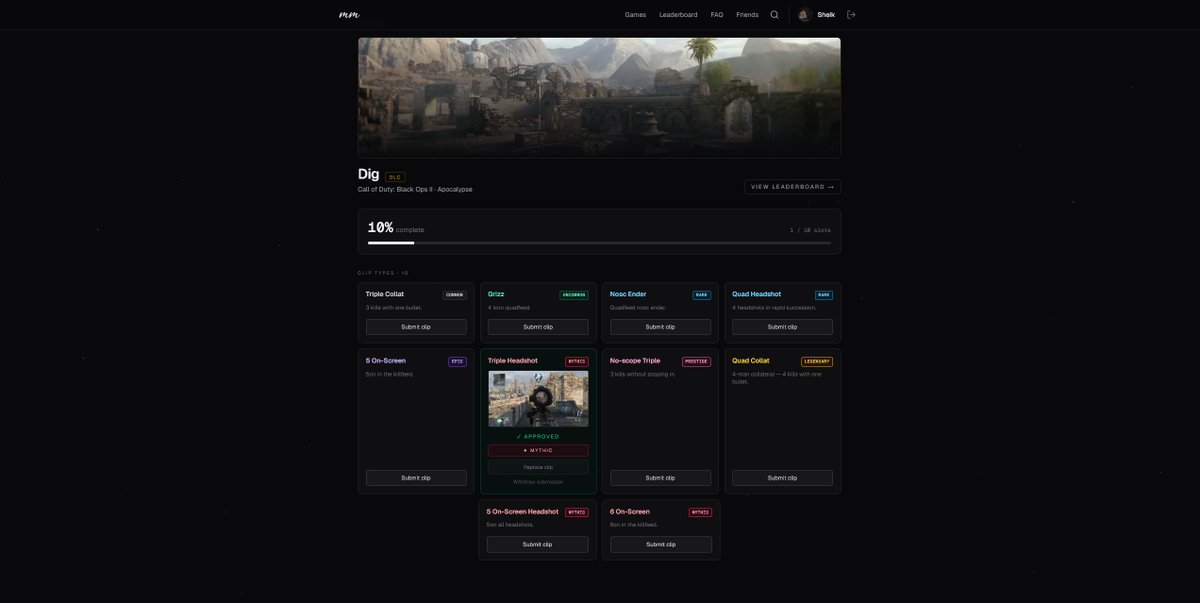
Task: Open the Games menu item
Action: (x=635, y=15)
